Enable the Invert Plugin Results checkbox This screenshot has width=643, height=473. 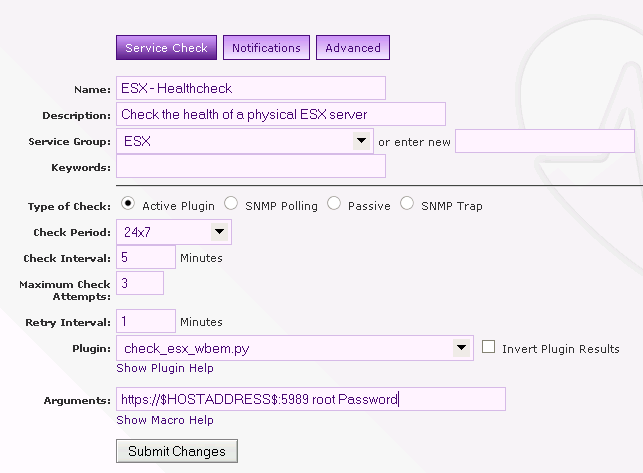[x=489, y=347]
